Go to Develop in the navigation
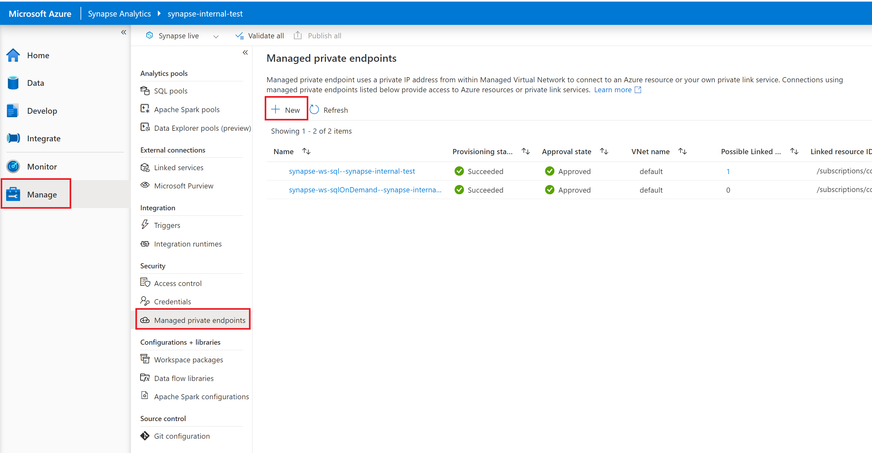 42,111
